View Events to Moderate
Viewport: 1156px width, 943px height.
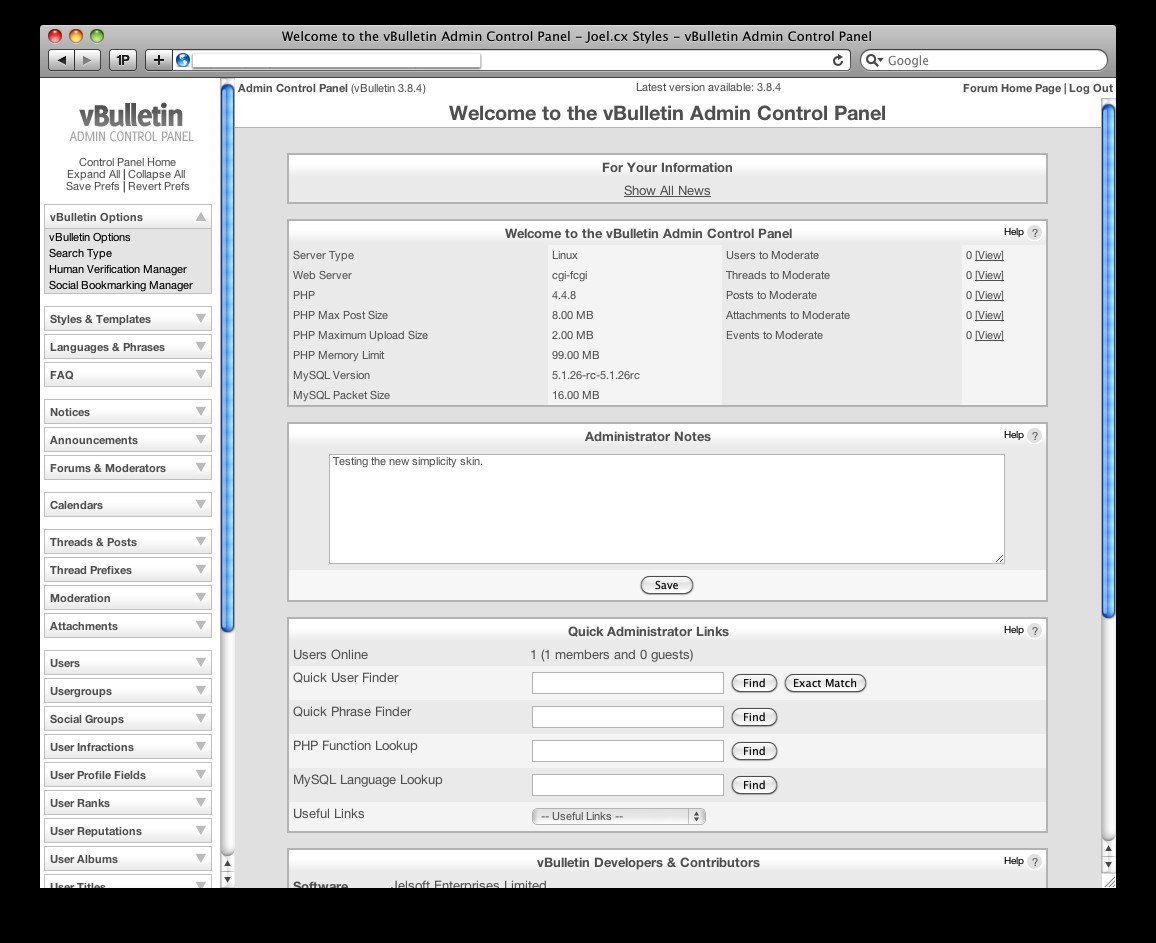click(989, 335)
